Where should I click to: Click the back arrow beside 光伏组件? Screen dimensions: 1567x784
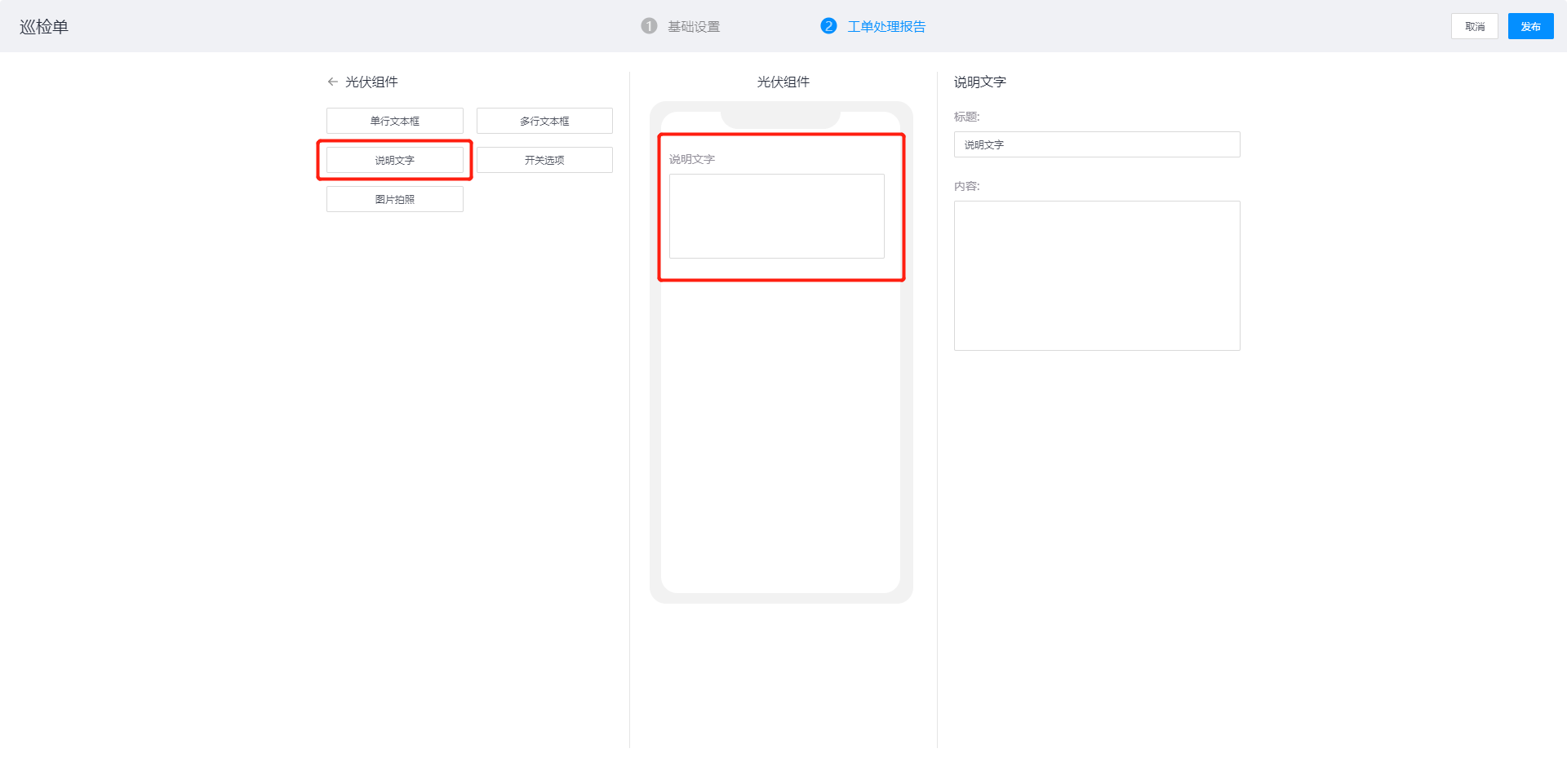point(332,82)
